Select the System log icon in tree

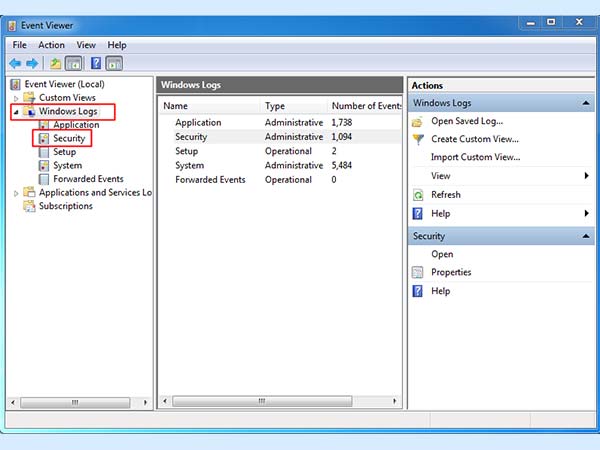click(x=44, y=166)
